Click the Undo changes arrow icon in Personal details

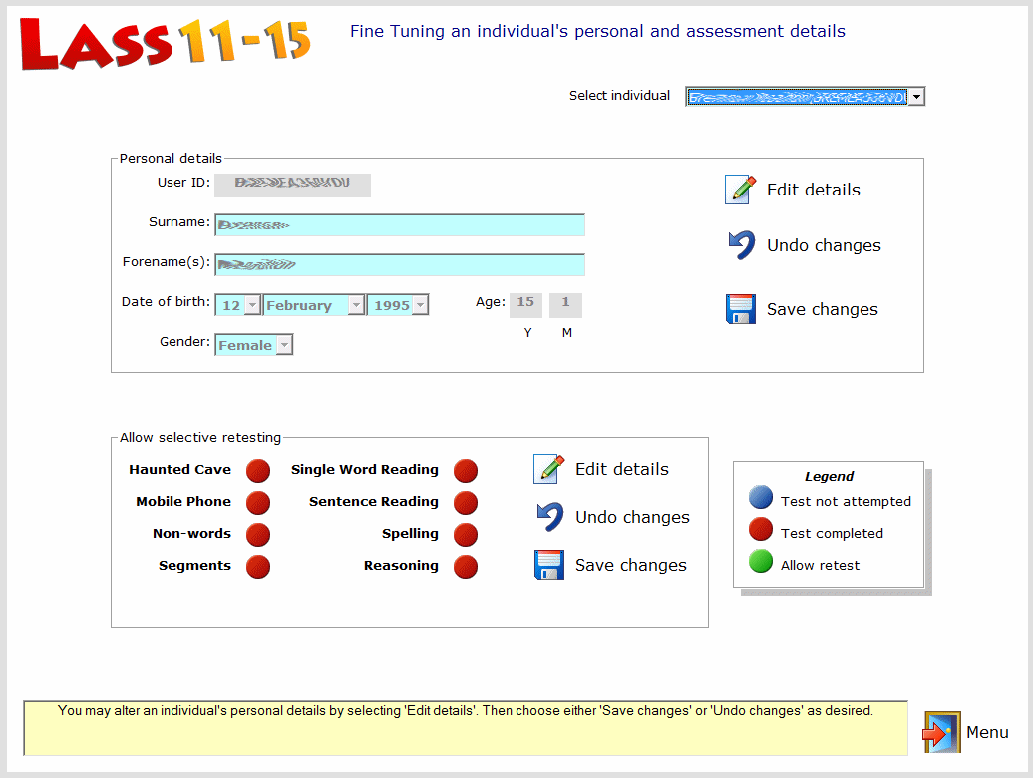pos(742,245)
